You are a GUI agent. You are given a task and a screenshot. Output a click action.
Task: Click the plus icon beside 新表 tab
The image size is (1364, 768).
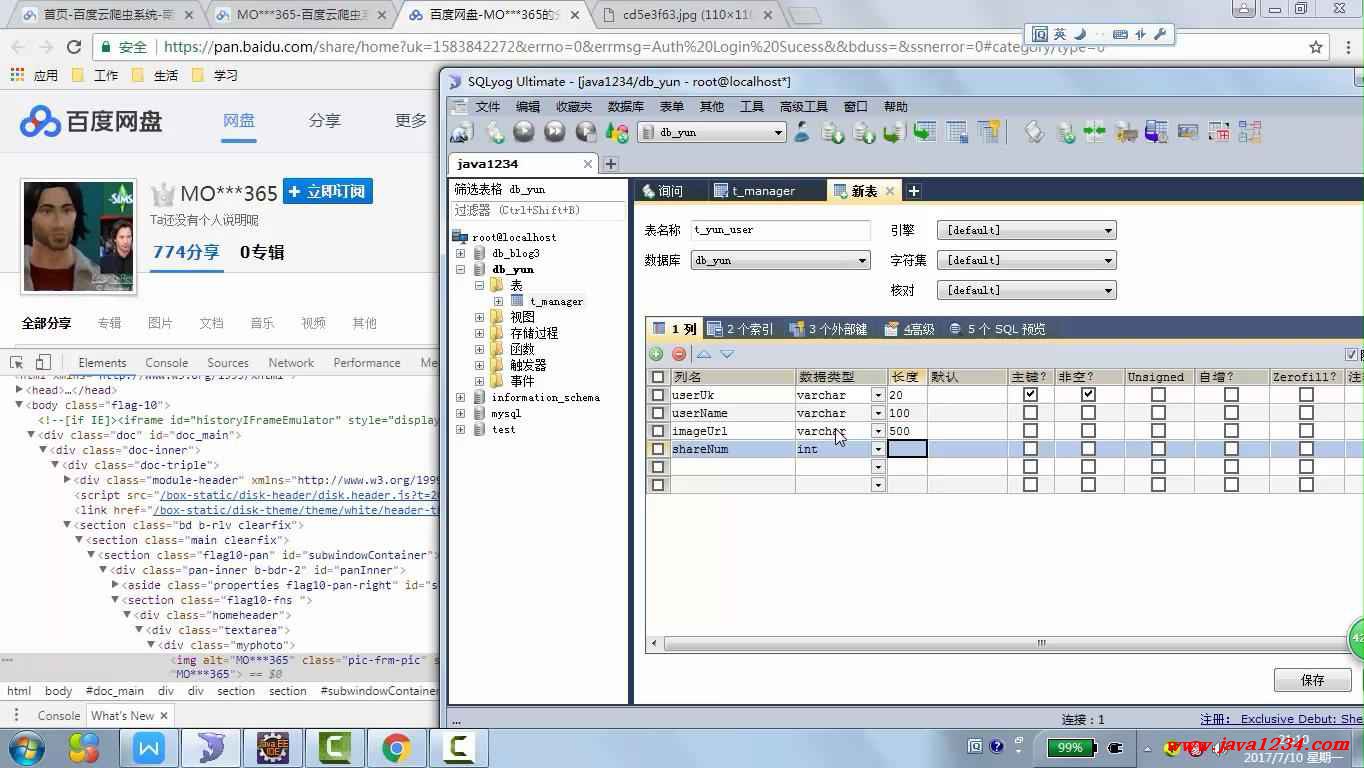click(x=913, y=191)
